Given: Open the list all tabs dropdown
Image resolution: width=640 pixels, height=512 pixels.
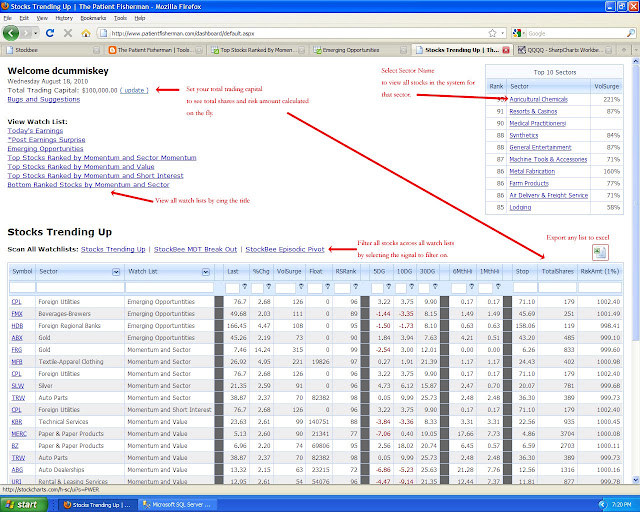Looking at the screenshot, I should coord(635,50).
